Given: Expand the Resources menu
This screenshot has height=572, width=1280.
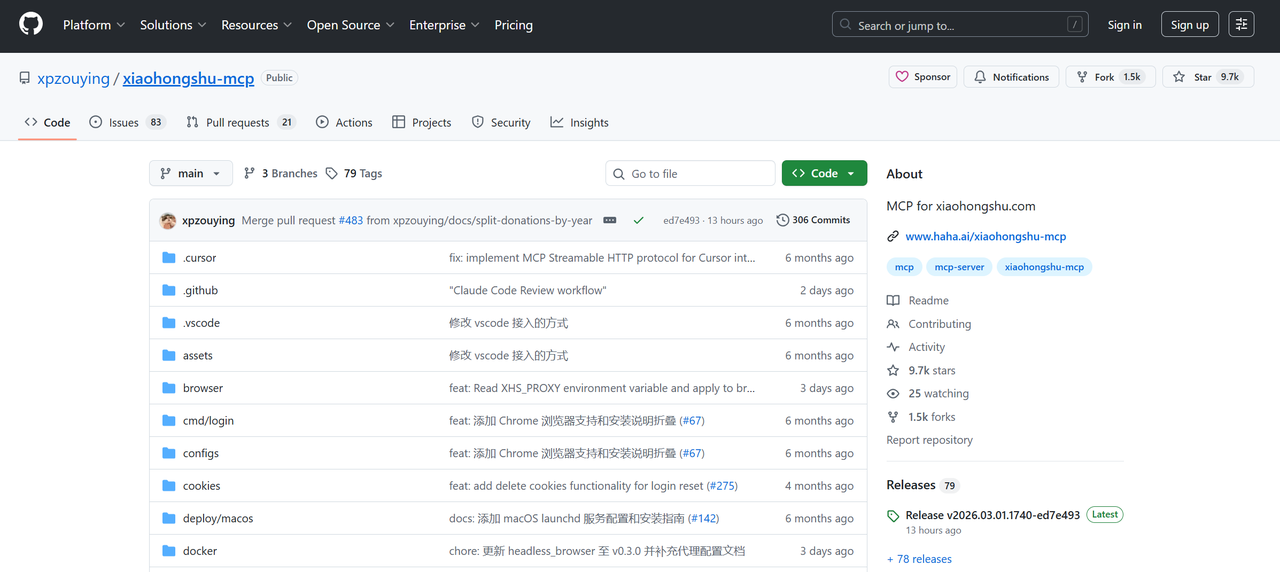Looking at the screenshot, I should click(x=257, y=25).
